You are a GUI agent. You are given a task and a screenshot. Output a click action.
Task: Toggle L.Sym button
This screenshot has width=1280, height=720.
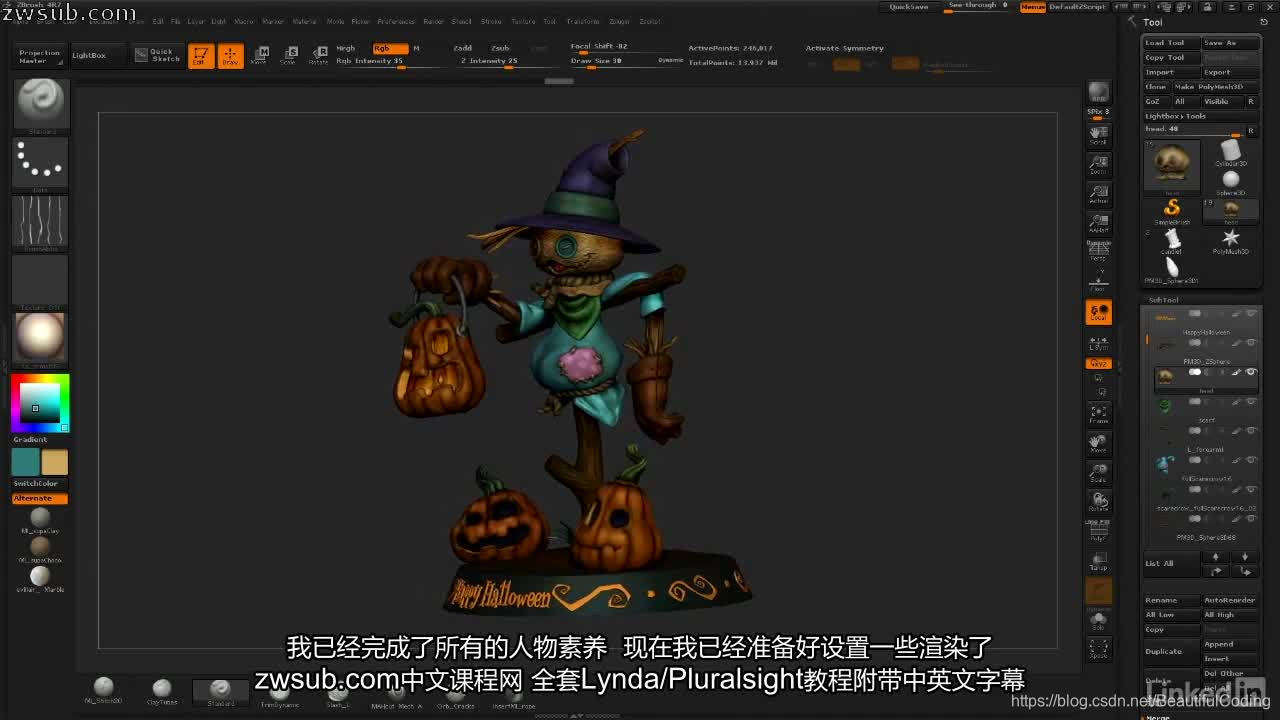1098,342
